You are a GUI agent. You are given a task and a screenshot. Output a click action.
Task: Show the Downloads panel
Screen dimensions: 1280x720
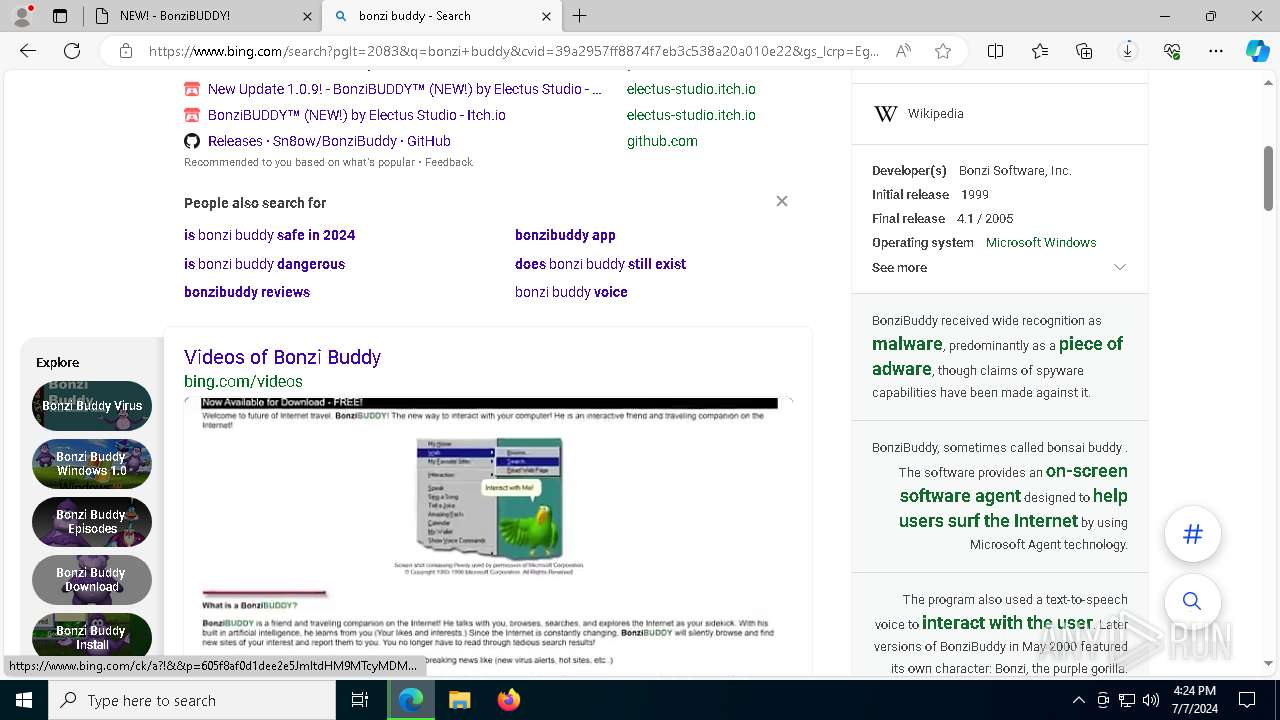(1128, 51)
